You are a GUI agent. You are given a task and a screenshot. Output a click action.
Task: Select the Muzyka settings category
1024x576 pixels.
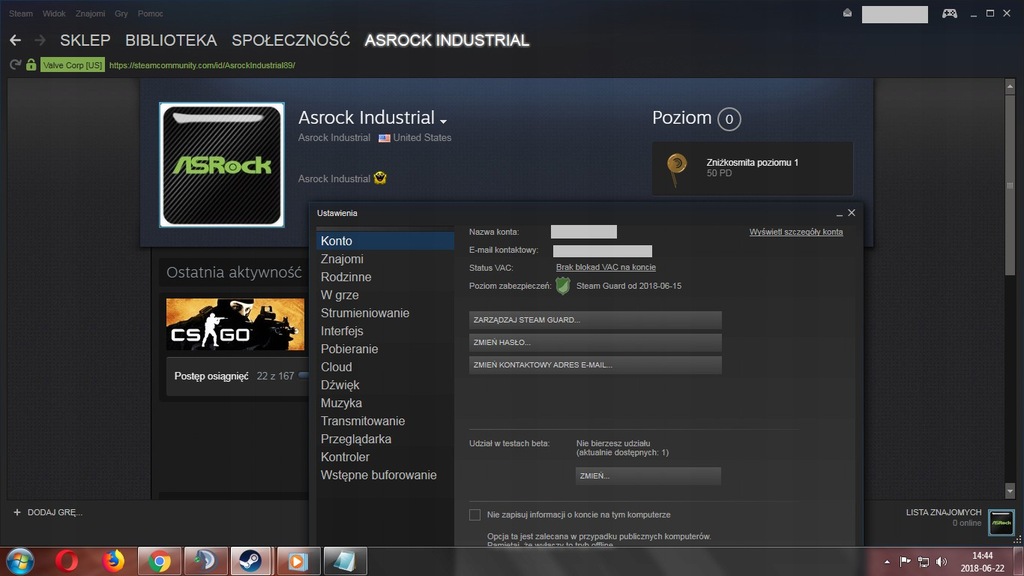pyautogui.click(x=385, y=403)
